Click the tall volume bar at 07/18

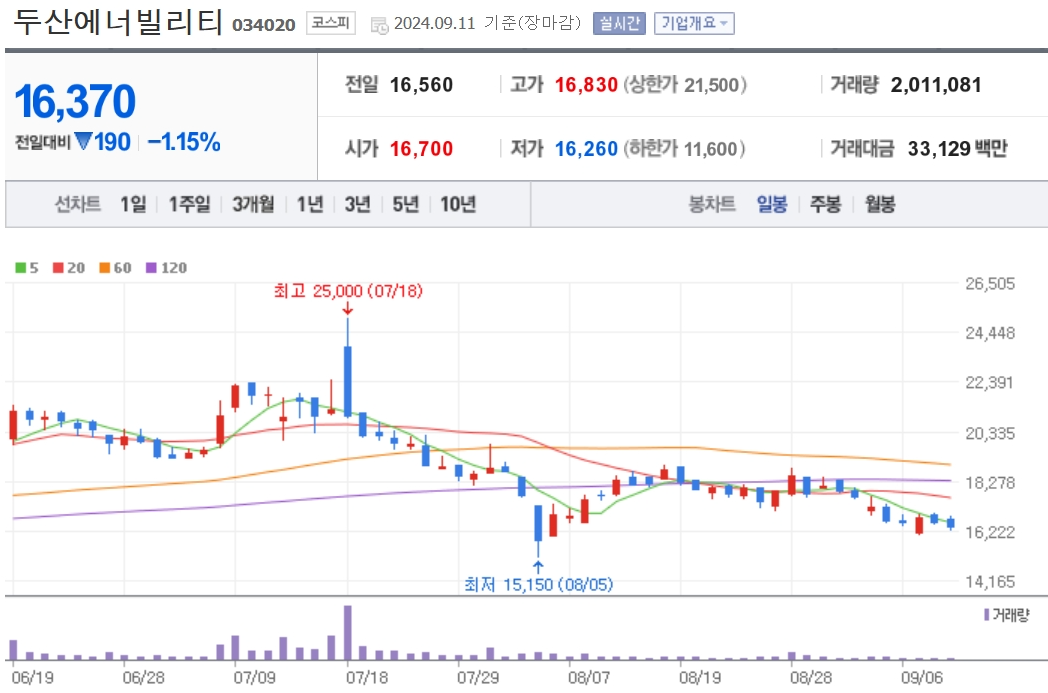pos(348,633)
